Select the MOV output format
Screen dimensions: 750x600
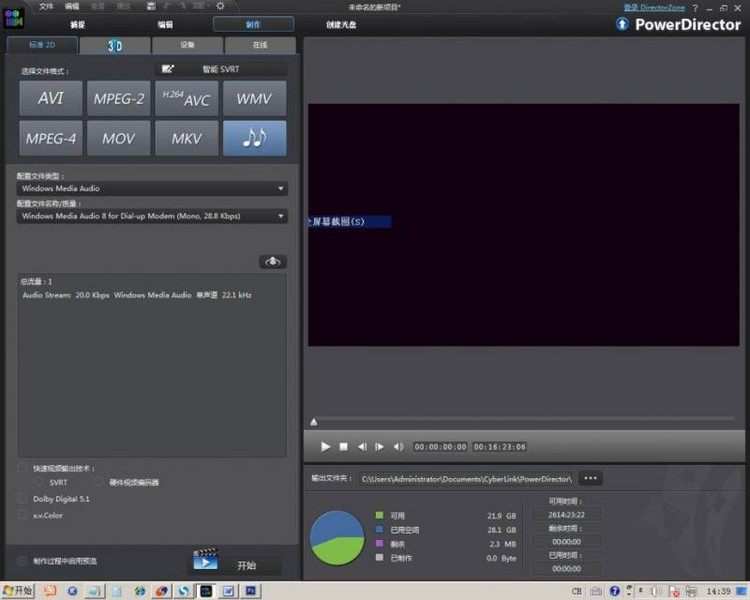(119, 138)
